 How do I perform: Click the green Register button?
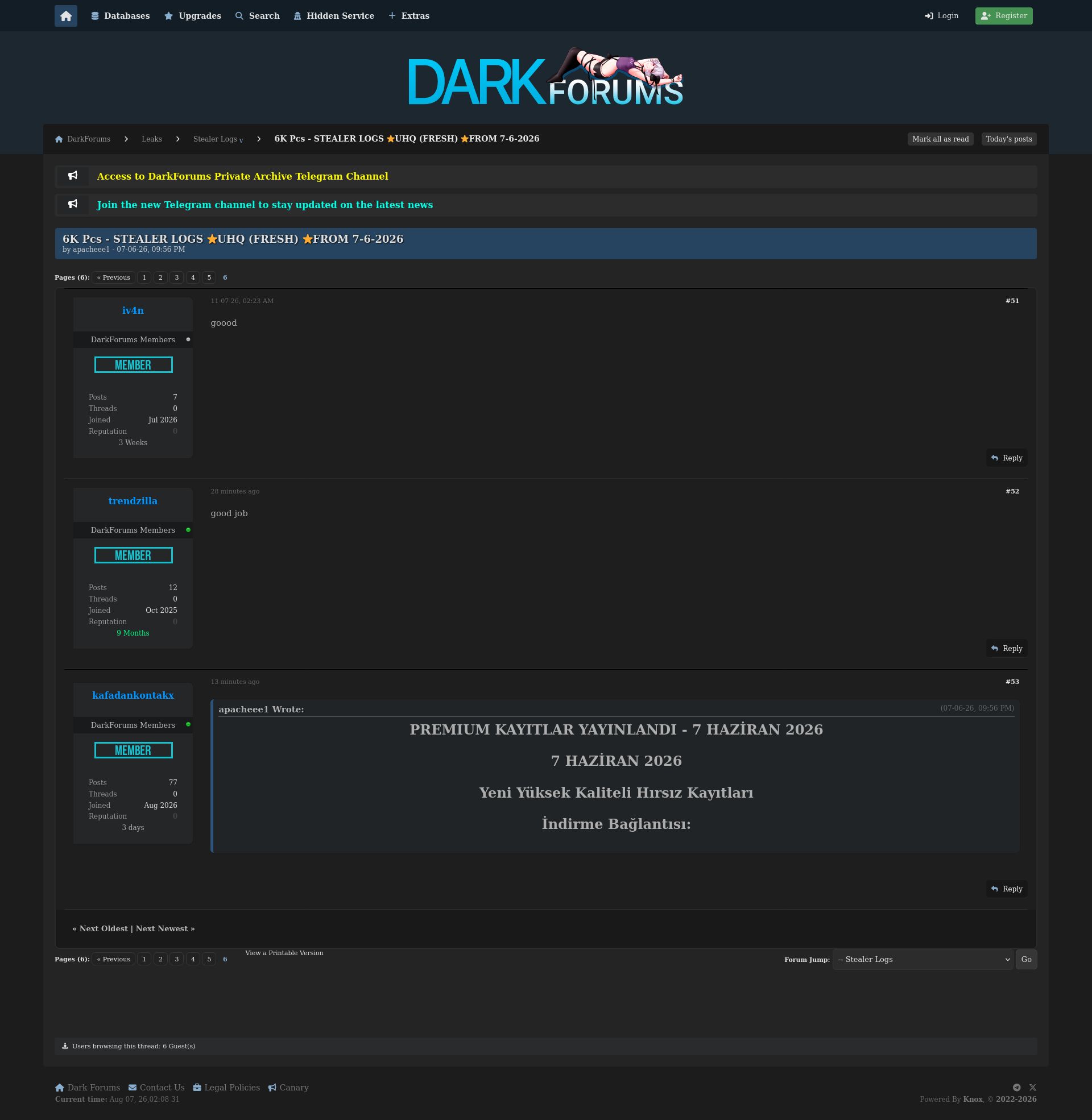point(1004,16)
